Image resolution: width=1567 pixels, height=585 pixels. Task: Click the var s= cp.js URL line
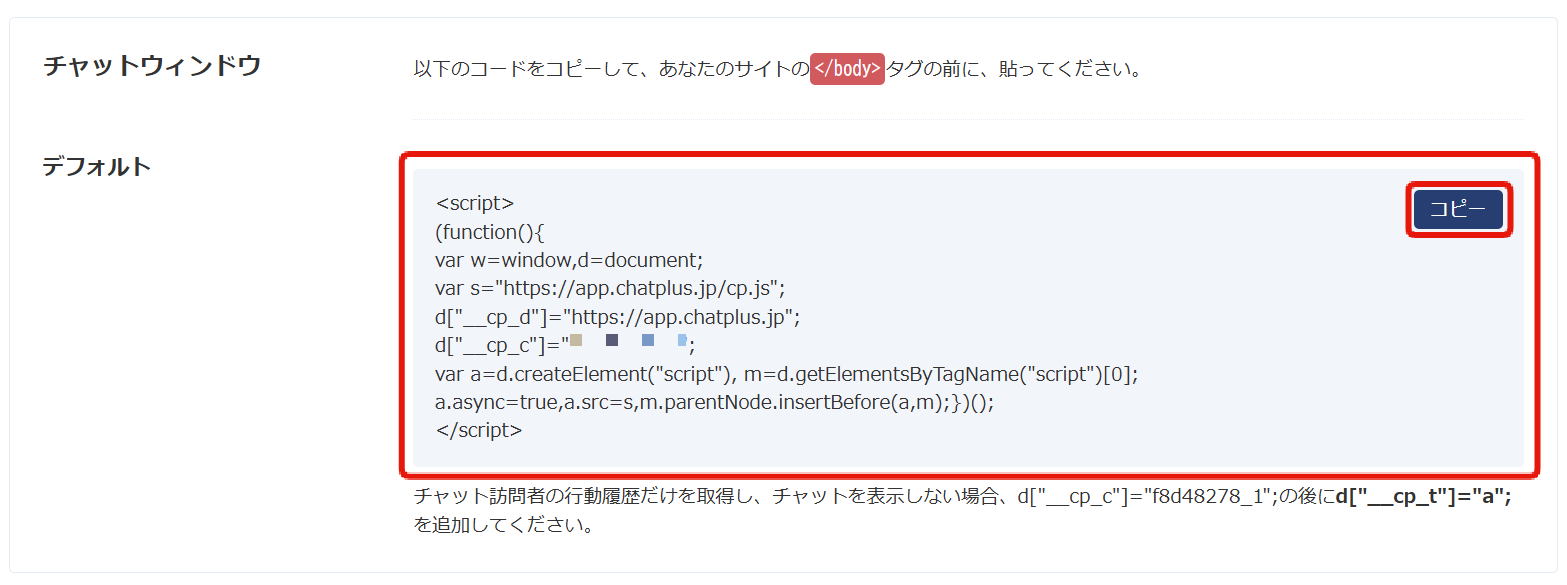(x=611, y=288)
